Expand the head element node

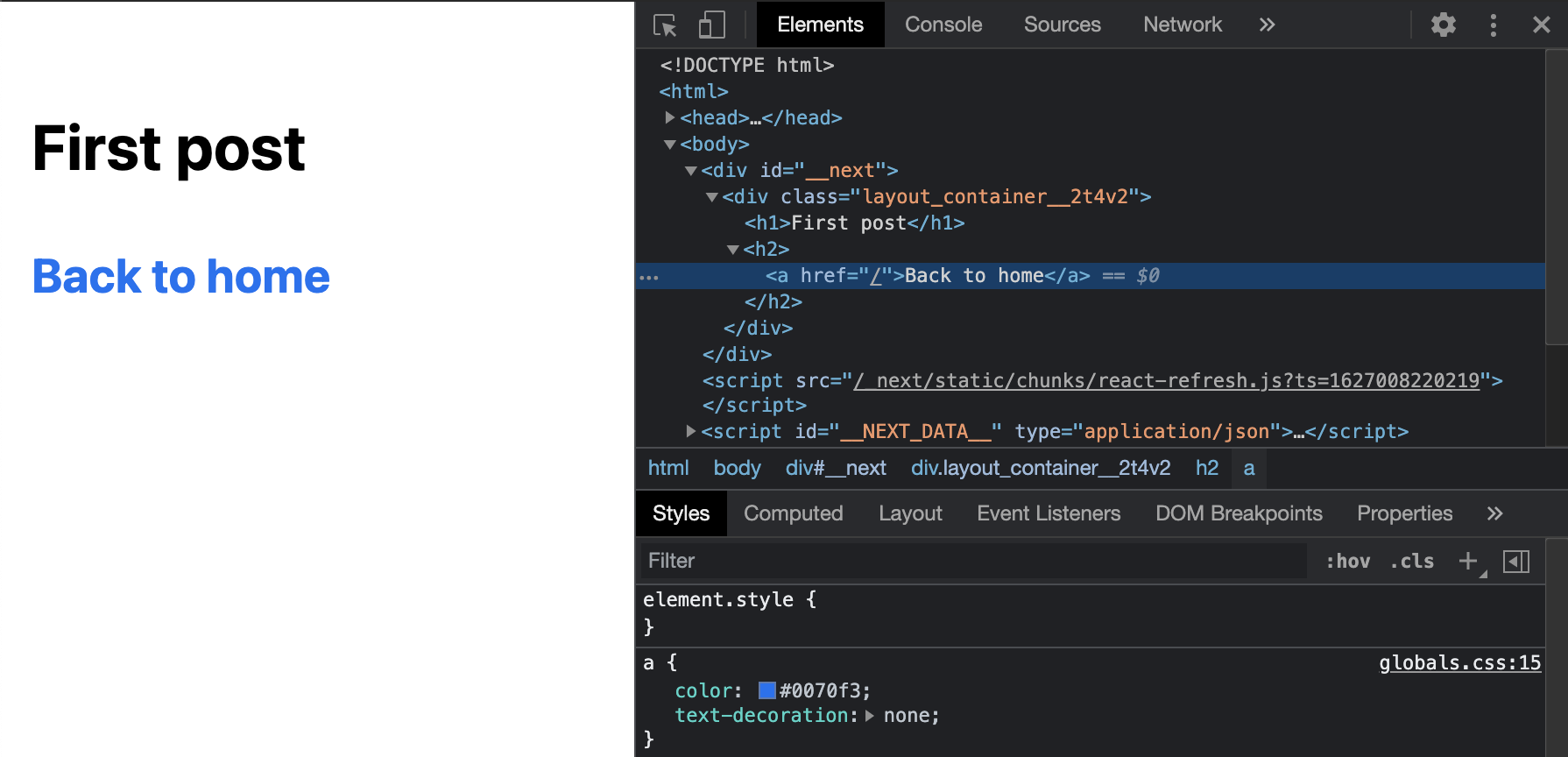670,117
